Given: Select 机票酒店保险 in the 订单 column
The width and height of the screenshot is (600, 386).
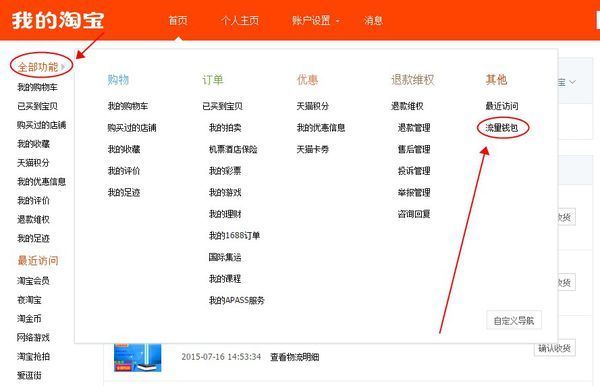Looking at the screenshot, I should 233,149.
